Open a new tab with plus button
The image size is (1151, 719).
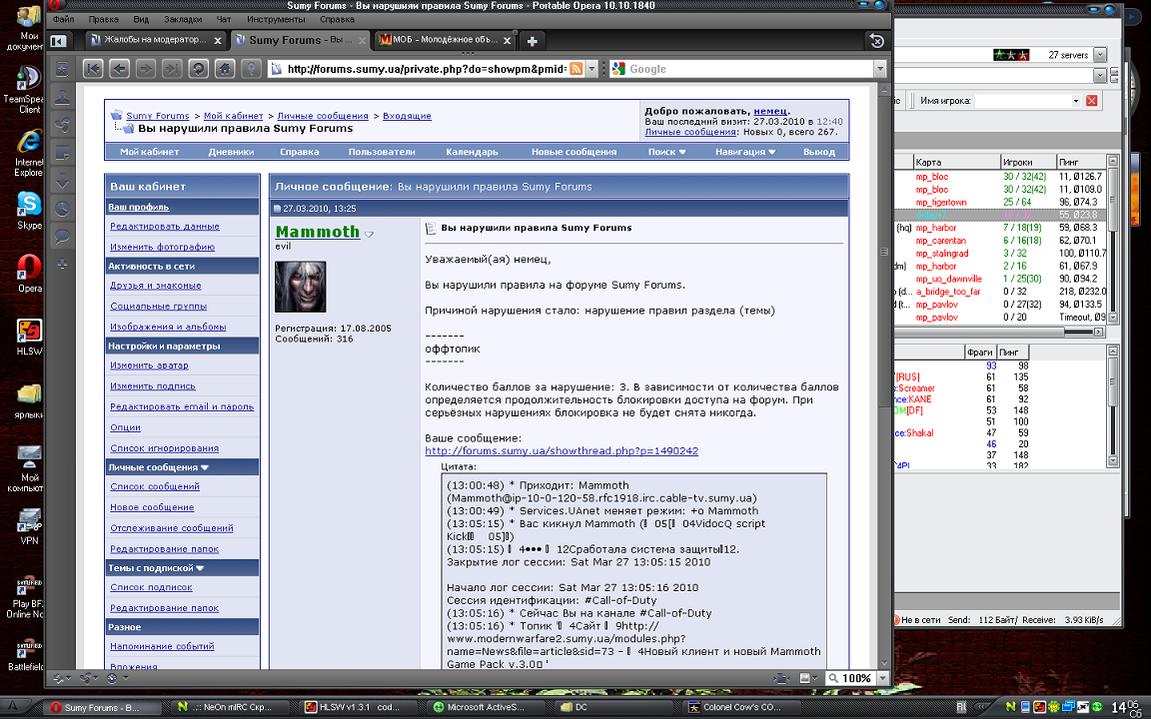coord(532,41)
